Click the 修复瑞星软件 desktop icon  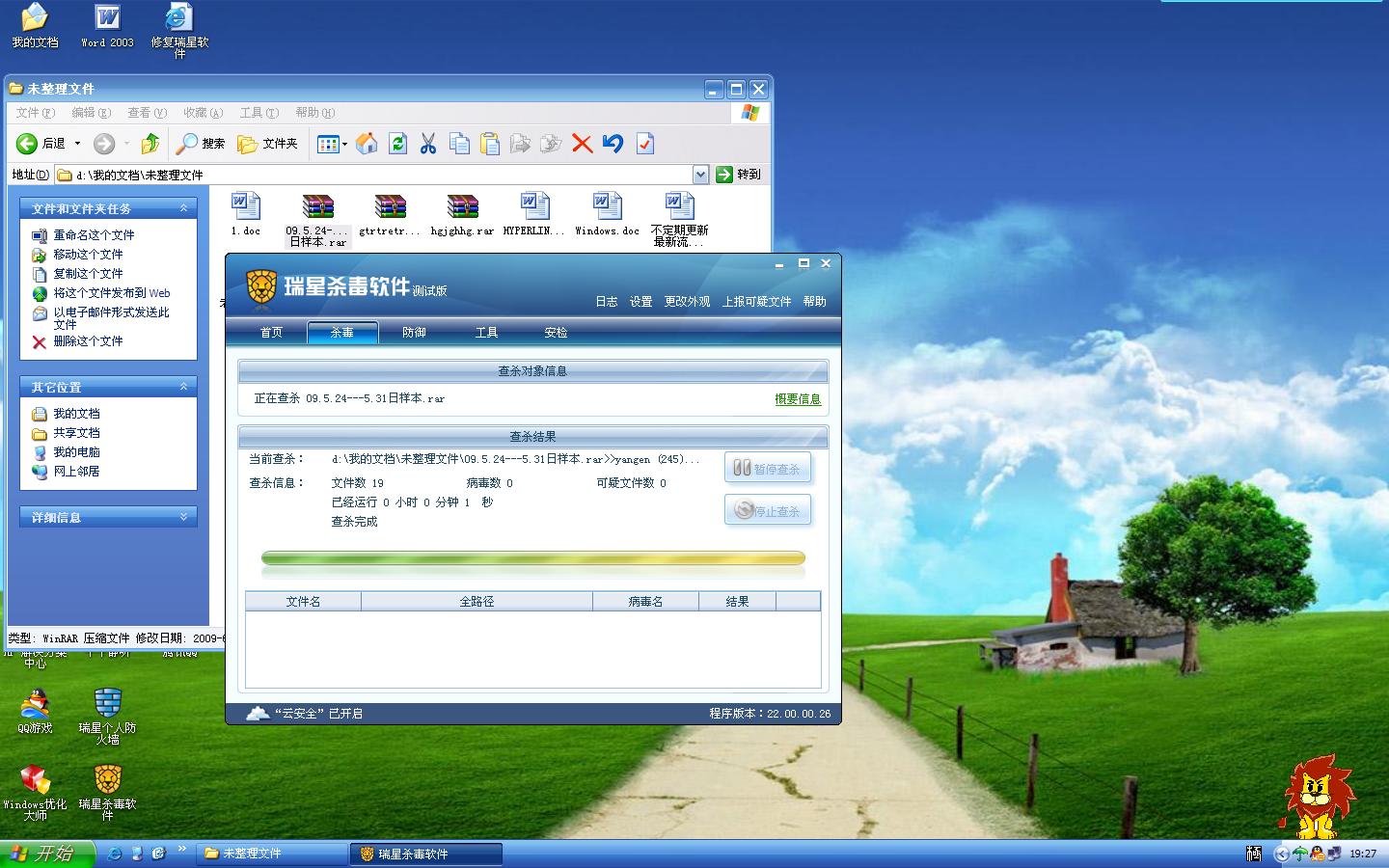(179, 17)
